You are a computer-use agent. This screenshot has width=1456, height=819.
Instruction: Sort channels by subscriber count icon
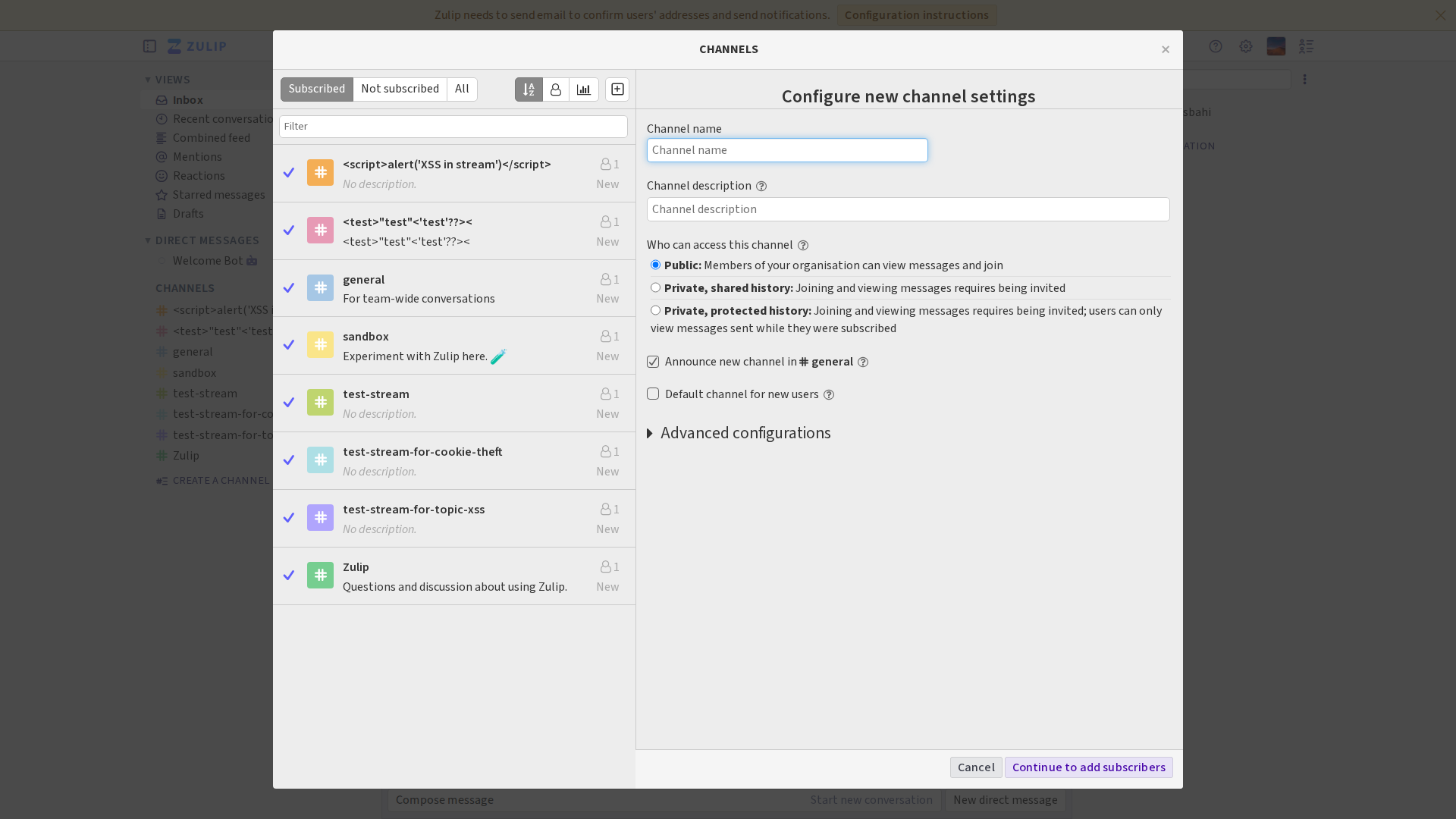coord(556,89)
